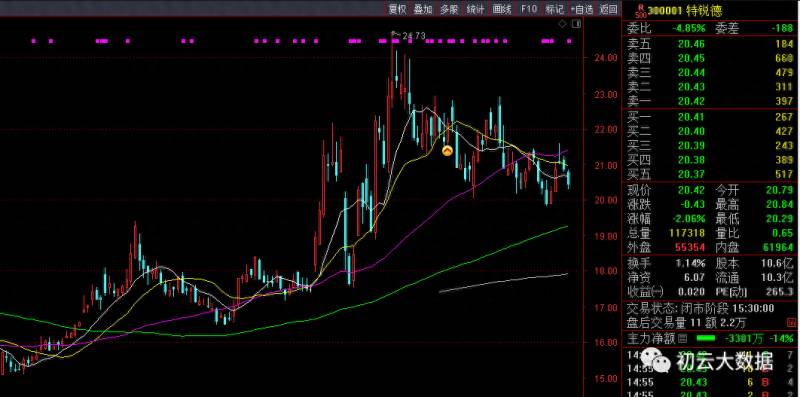Open the 复权 menu

pos(397,9)
